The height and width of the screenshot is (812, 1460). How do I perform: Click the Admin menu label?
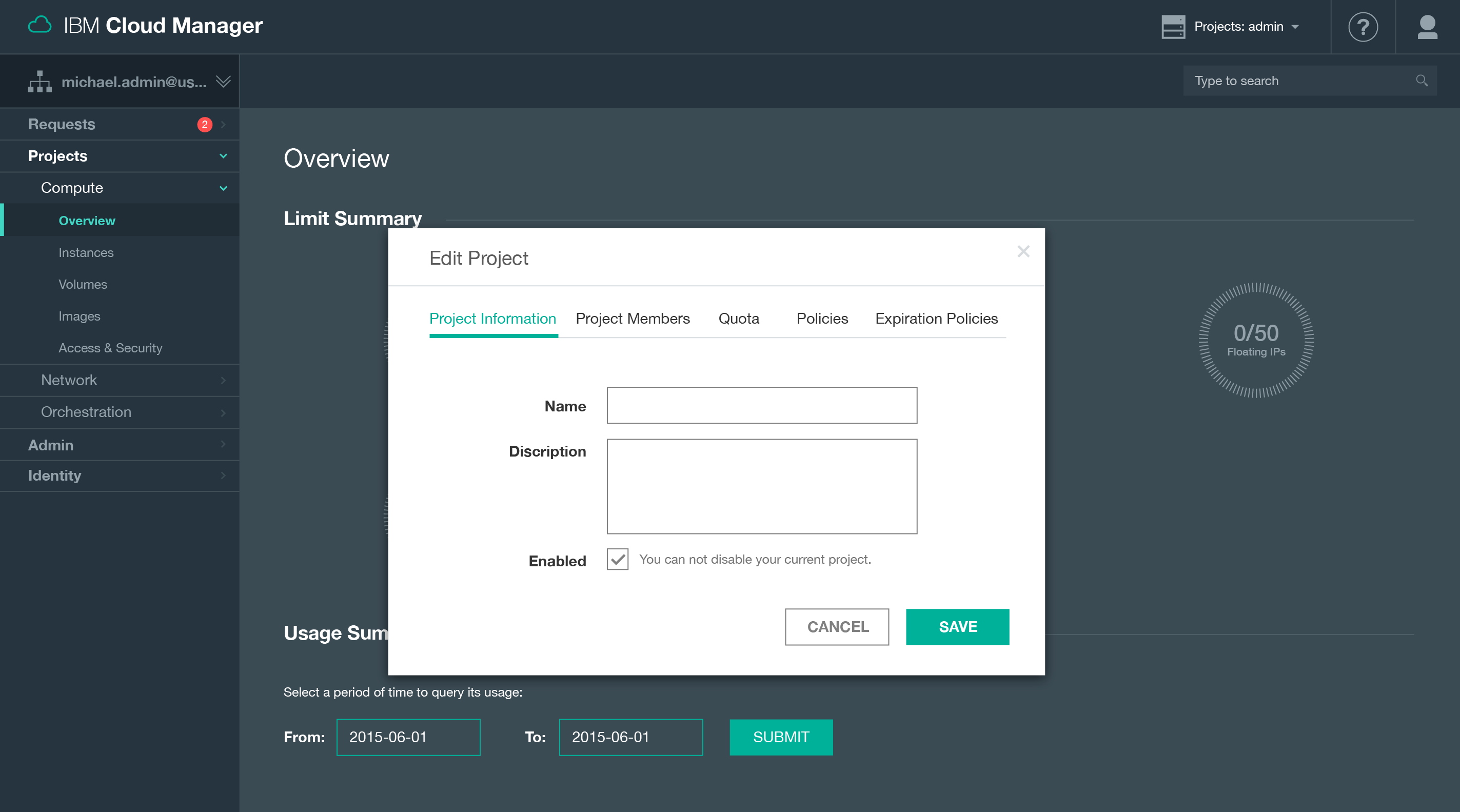click(50, 445)
